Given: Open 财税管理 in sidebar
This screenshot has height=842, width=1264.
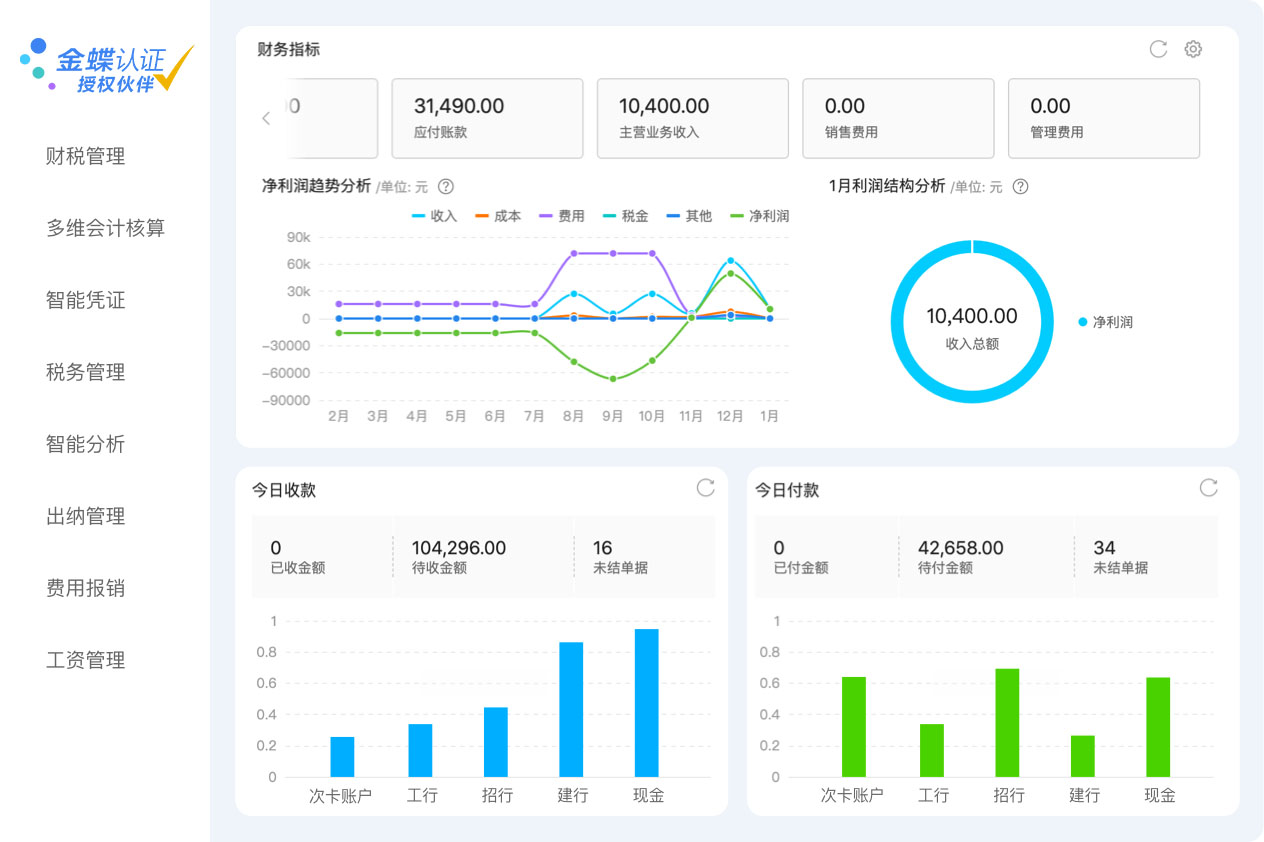Looking at the screenshot, I should pos(86,156).
